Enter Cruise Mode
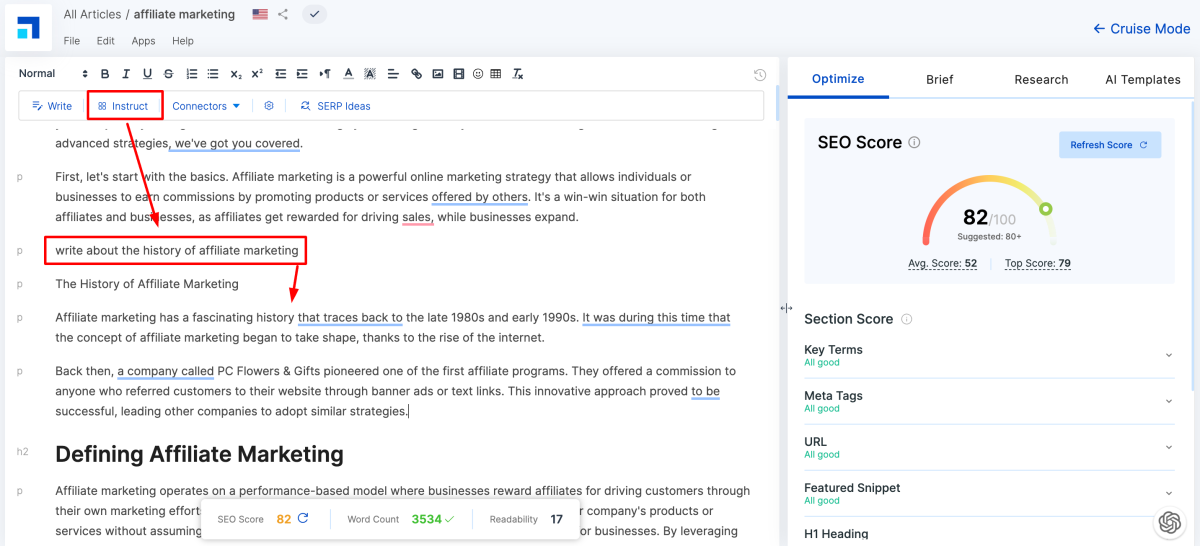 tap(1141, 29)
